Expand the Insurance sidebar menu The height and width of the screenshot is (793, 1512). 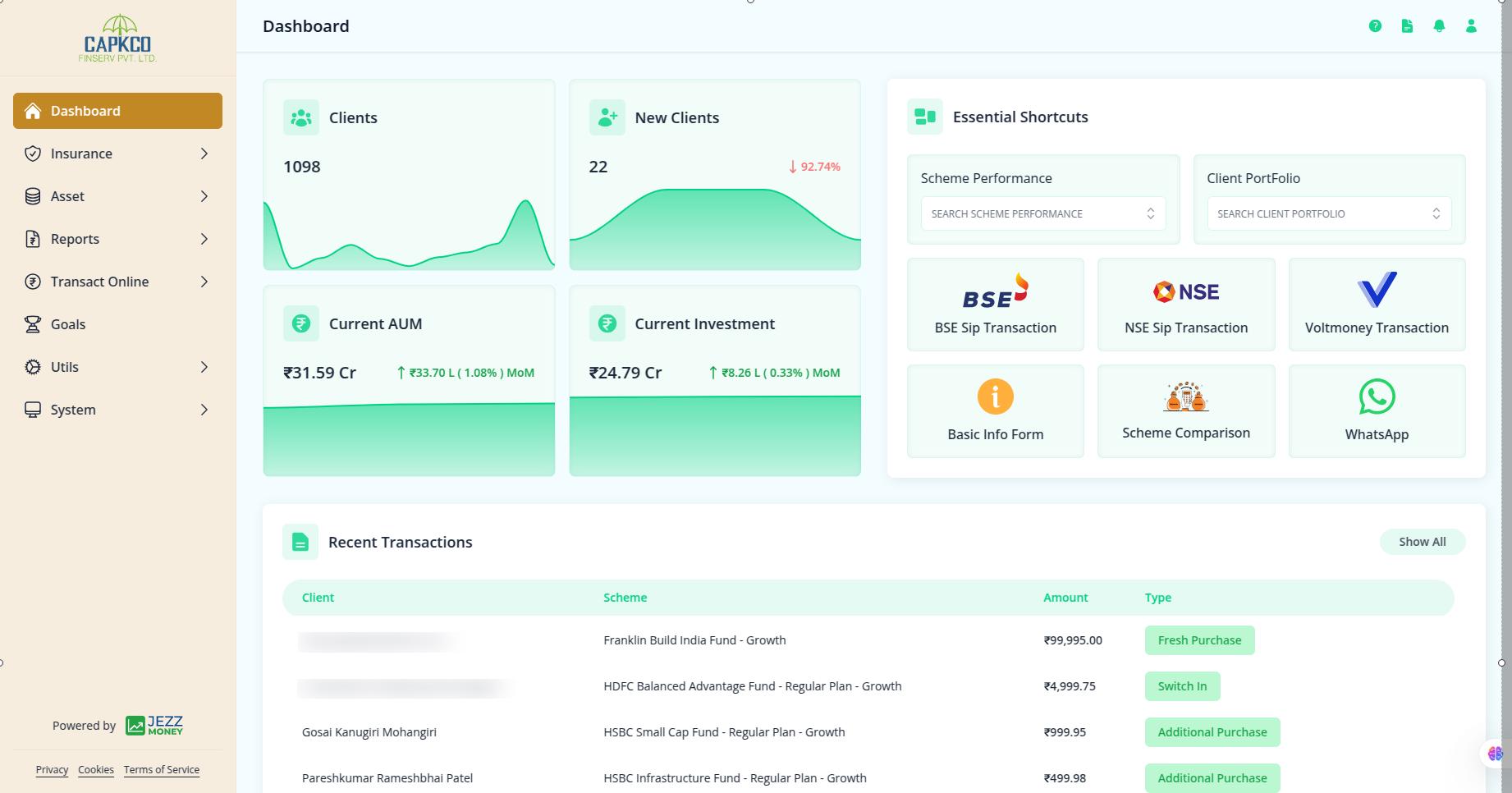coord(117,154)
